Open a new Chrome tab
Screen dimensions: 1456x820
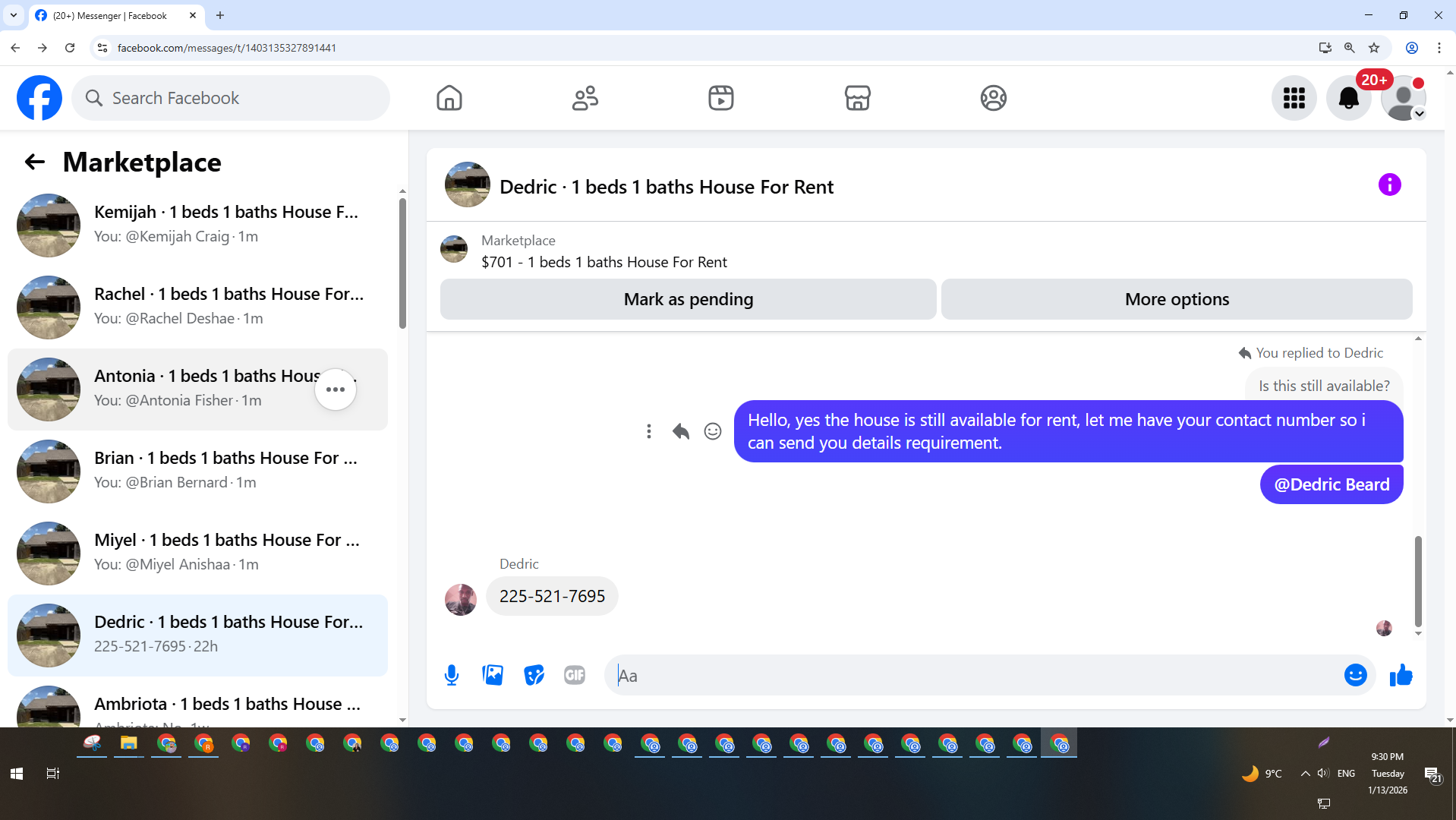[220, 15]
